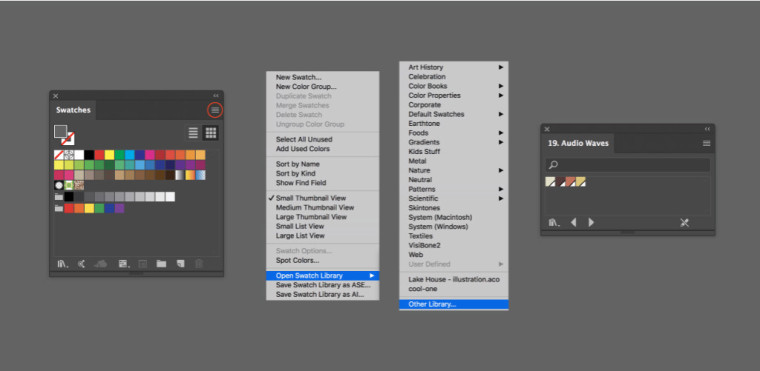Expand Nature submenu
This screenshot has width=760, height=371.
click(454, 170)
